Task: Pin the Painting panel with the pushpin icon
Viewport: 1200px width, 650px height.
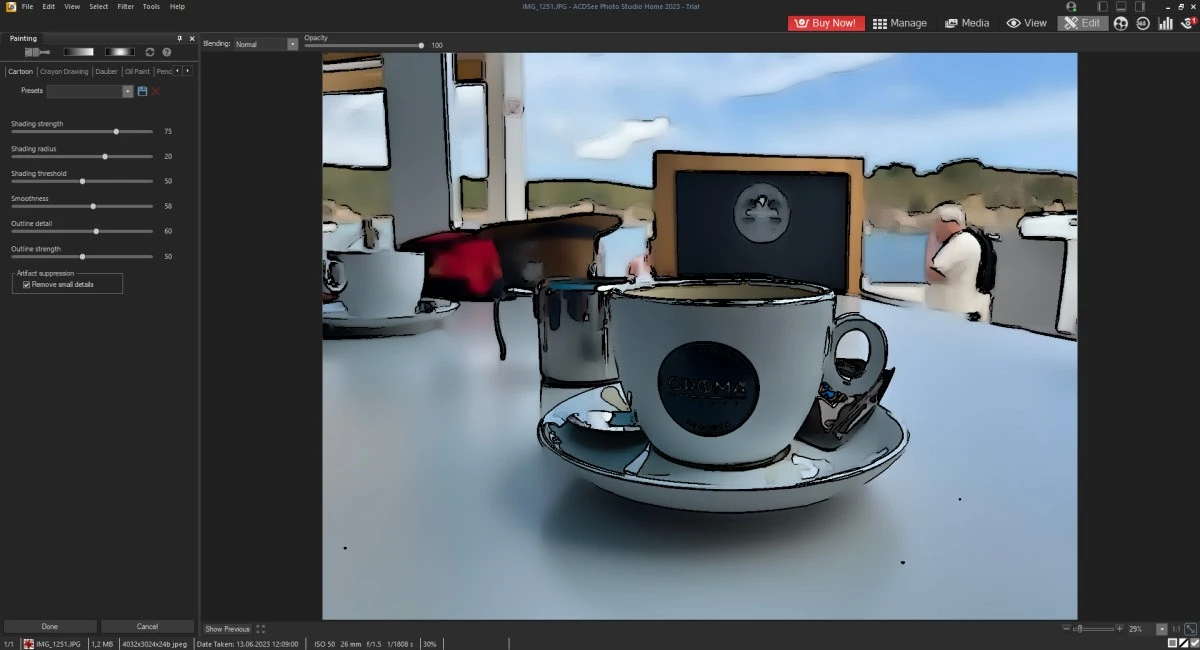Action: (179, 38)
